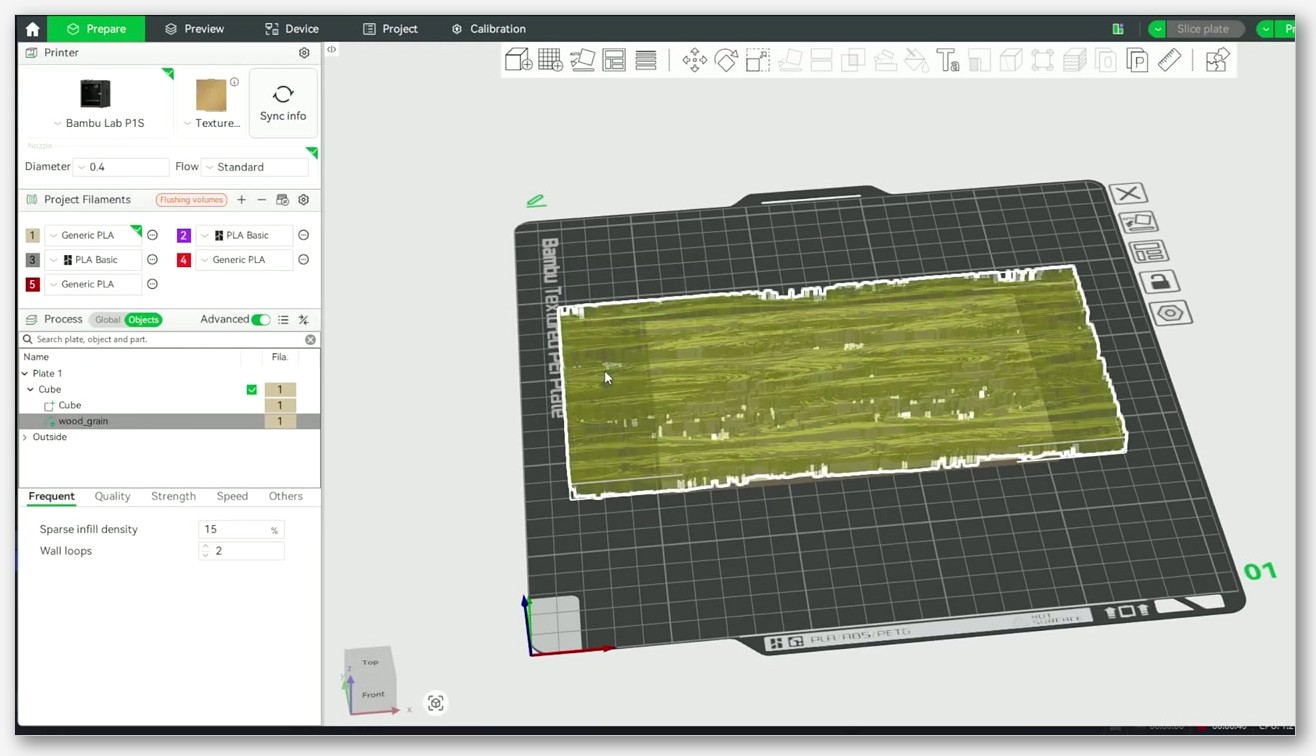1316x756 pixels.
Task: Open the Strength settings tab
Action: click(173, 496)
